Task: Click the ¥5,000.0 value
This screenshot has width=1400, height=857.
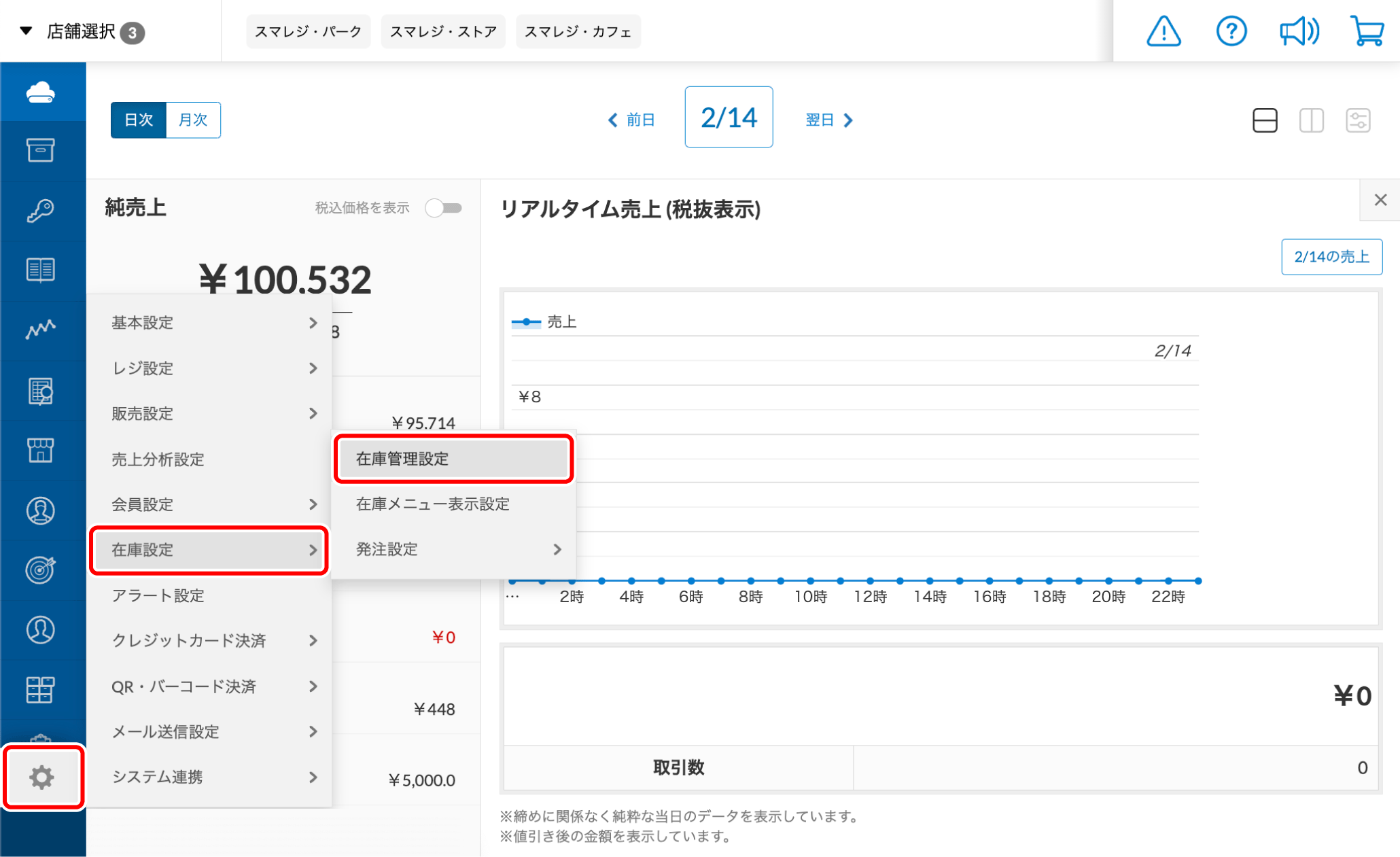Action: 421,780
